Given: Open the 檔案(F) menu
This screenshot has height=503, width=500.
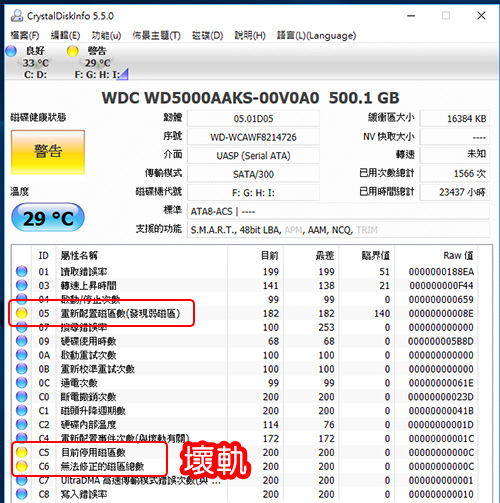Looking at the screenshot, I should [25, 35].
